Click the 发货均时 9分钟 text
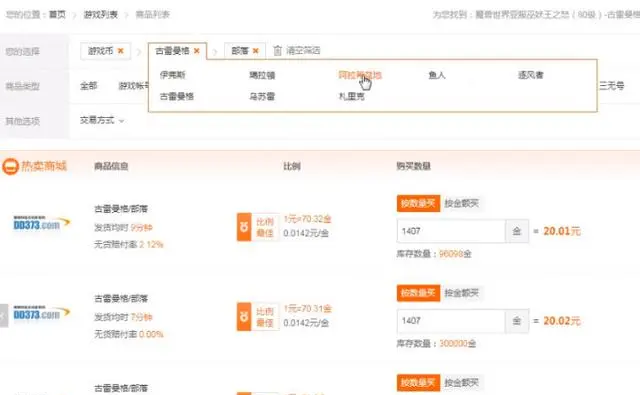 pyautogui.click(x=123, y=227)
